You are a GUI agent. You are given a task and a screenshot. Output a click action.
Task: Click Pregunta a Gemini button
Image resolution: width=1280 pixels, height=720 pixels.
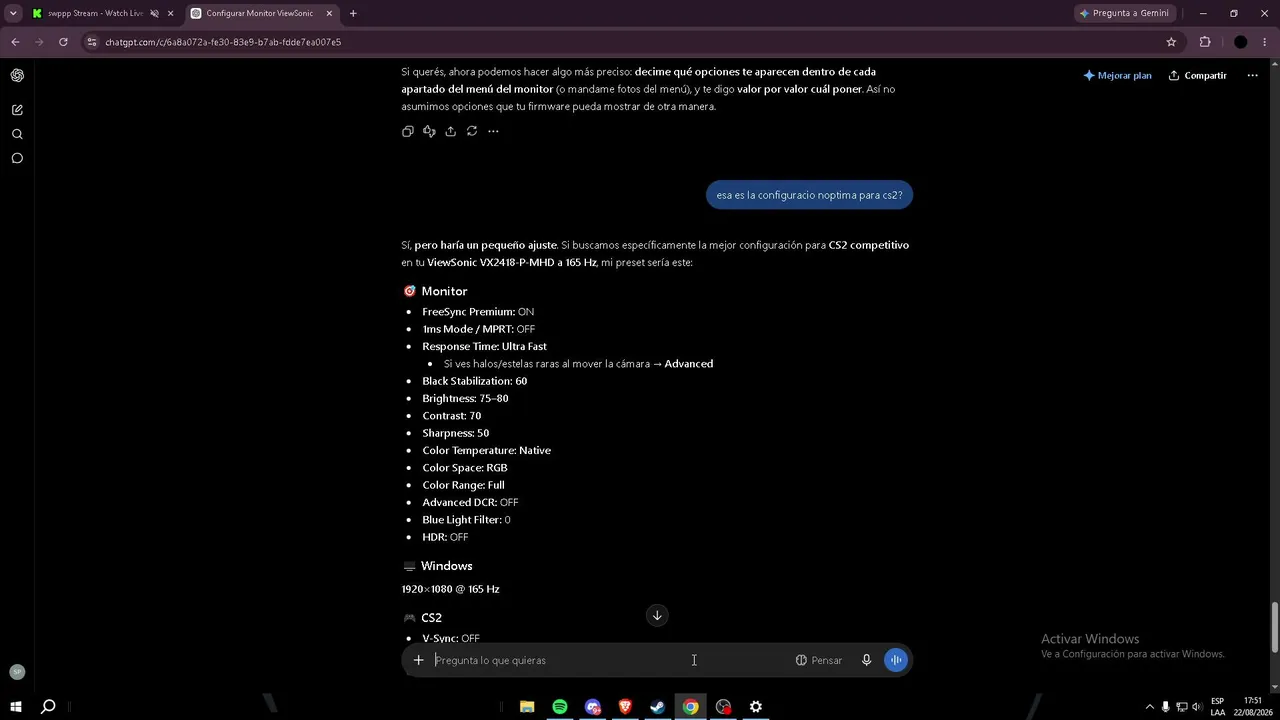(x=1126, y=14)
